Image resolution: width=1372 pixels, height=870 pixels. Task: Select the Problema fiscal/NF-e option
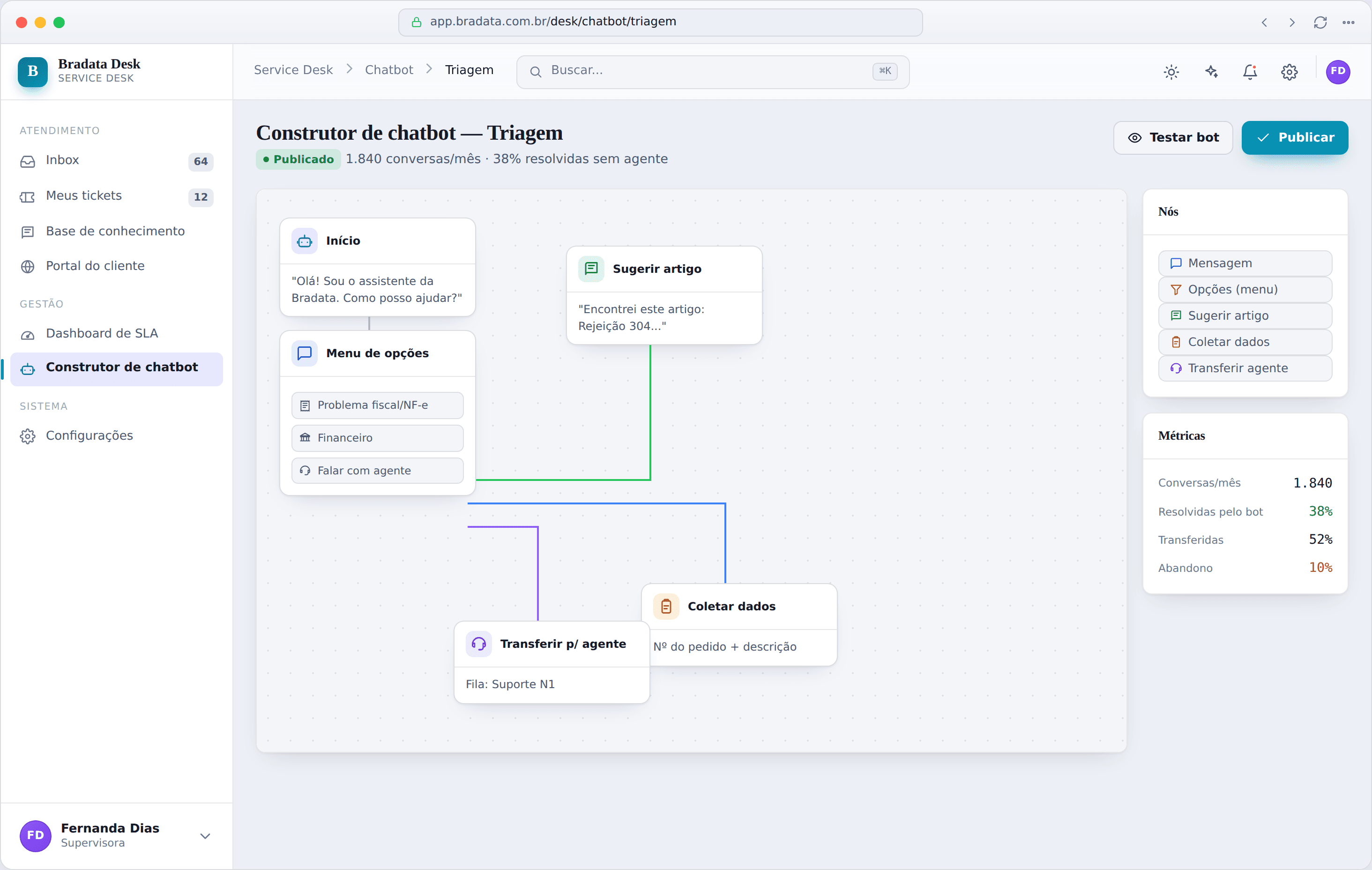click(377, 405)
